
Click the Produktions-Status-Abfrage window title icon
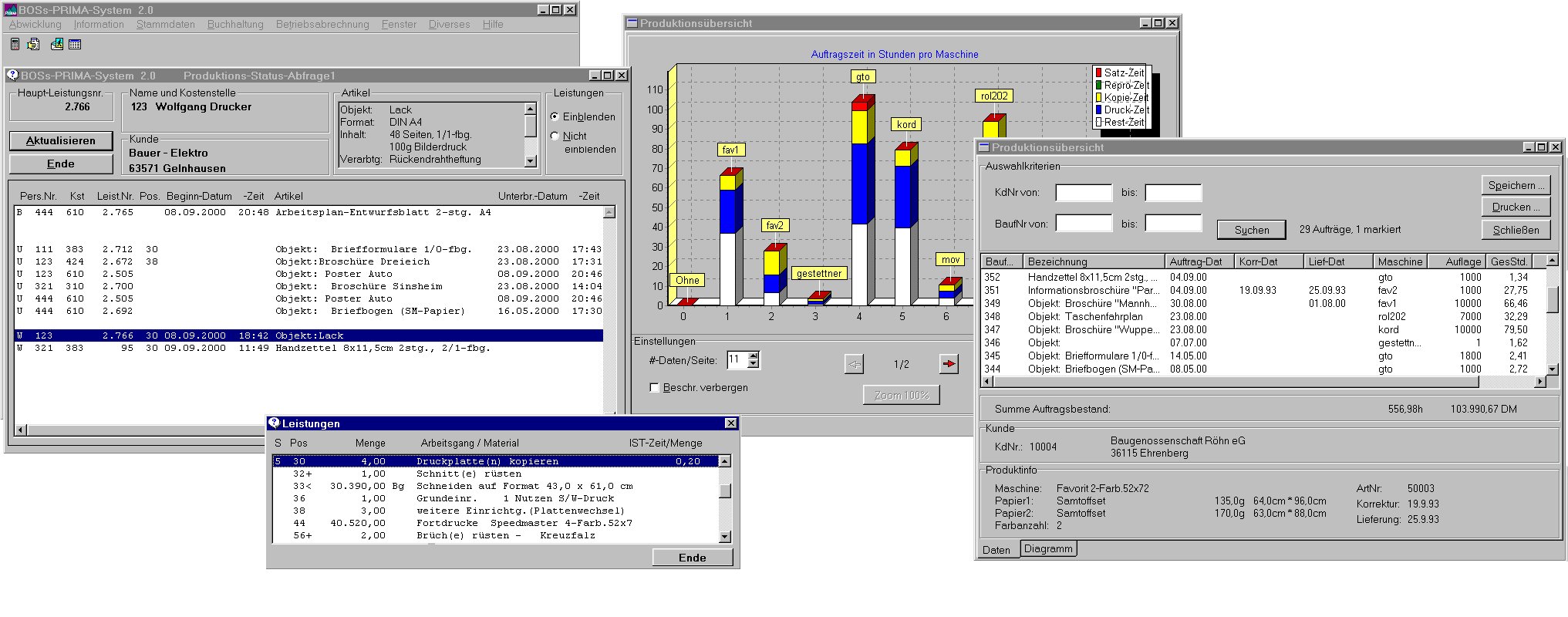(x=12, y=76)
